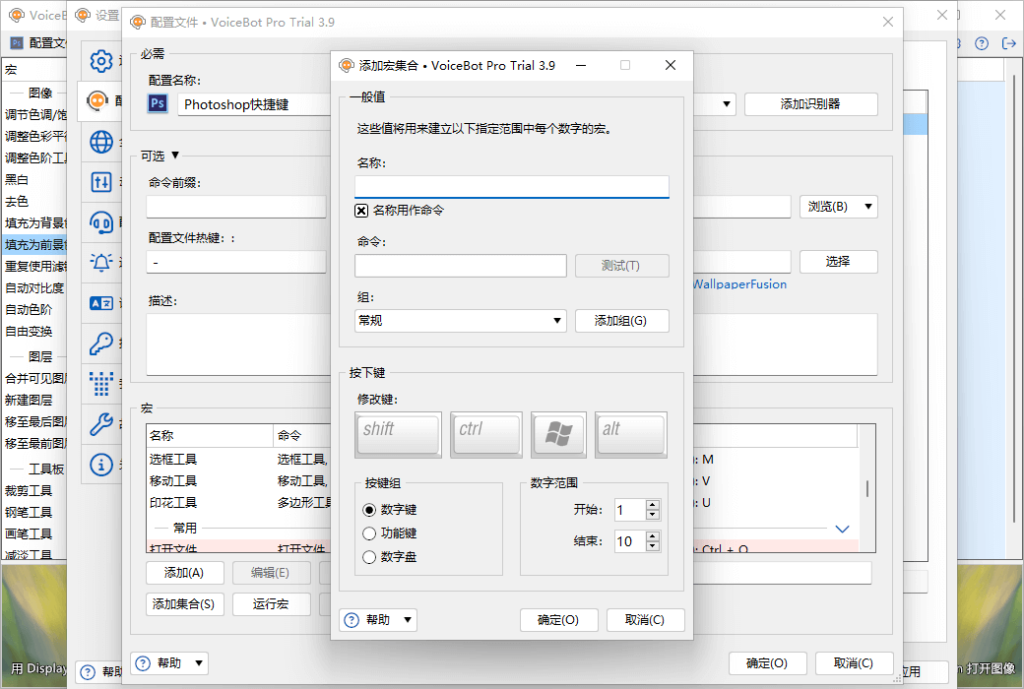Click the Photoshop Ps profile icon
1024x689 pixels.
click(x=157, y=103)
